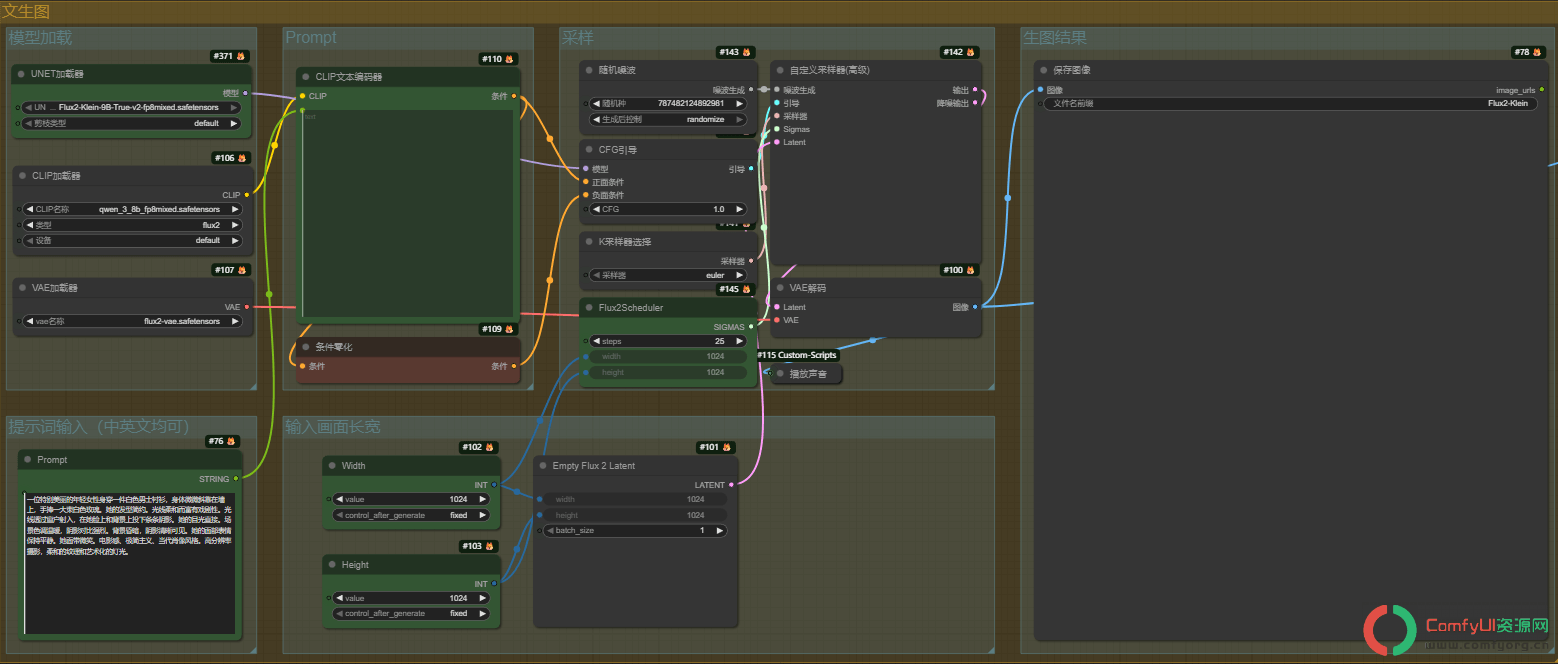Open the 采样器 euler dropdown
Viewport: 1558px width, 664px height.
click(x=669, y=275)
